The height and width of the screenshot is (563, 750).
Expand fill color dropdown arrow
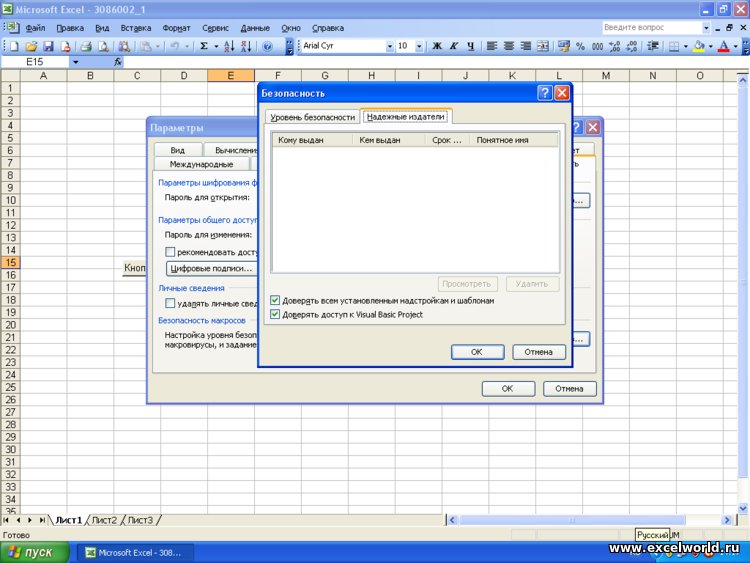pos(710,46)
